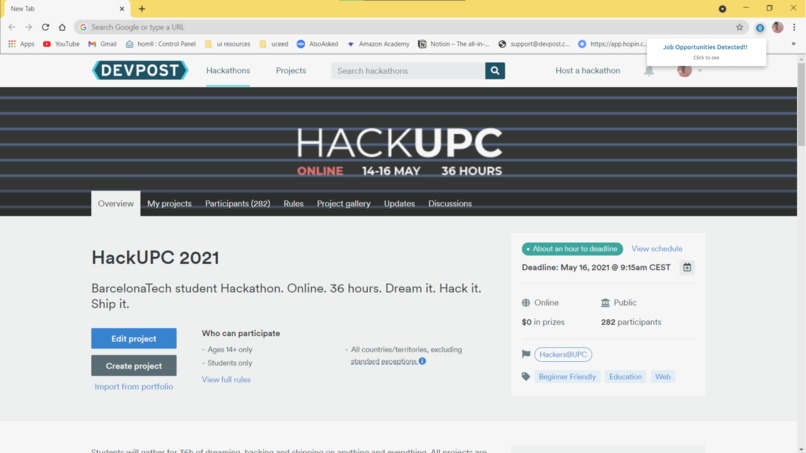Screen dimensions: 806x453
Task: Add deadline to calendar icon
Action: tap(687, 267)
